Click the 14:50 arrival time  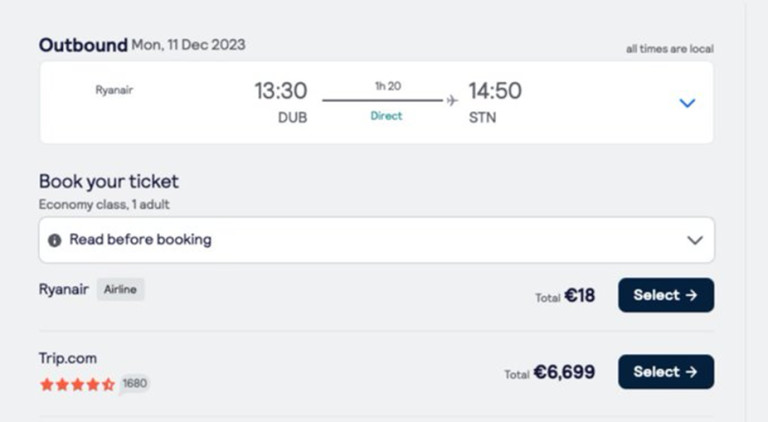click(x=495, y=91)
